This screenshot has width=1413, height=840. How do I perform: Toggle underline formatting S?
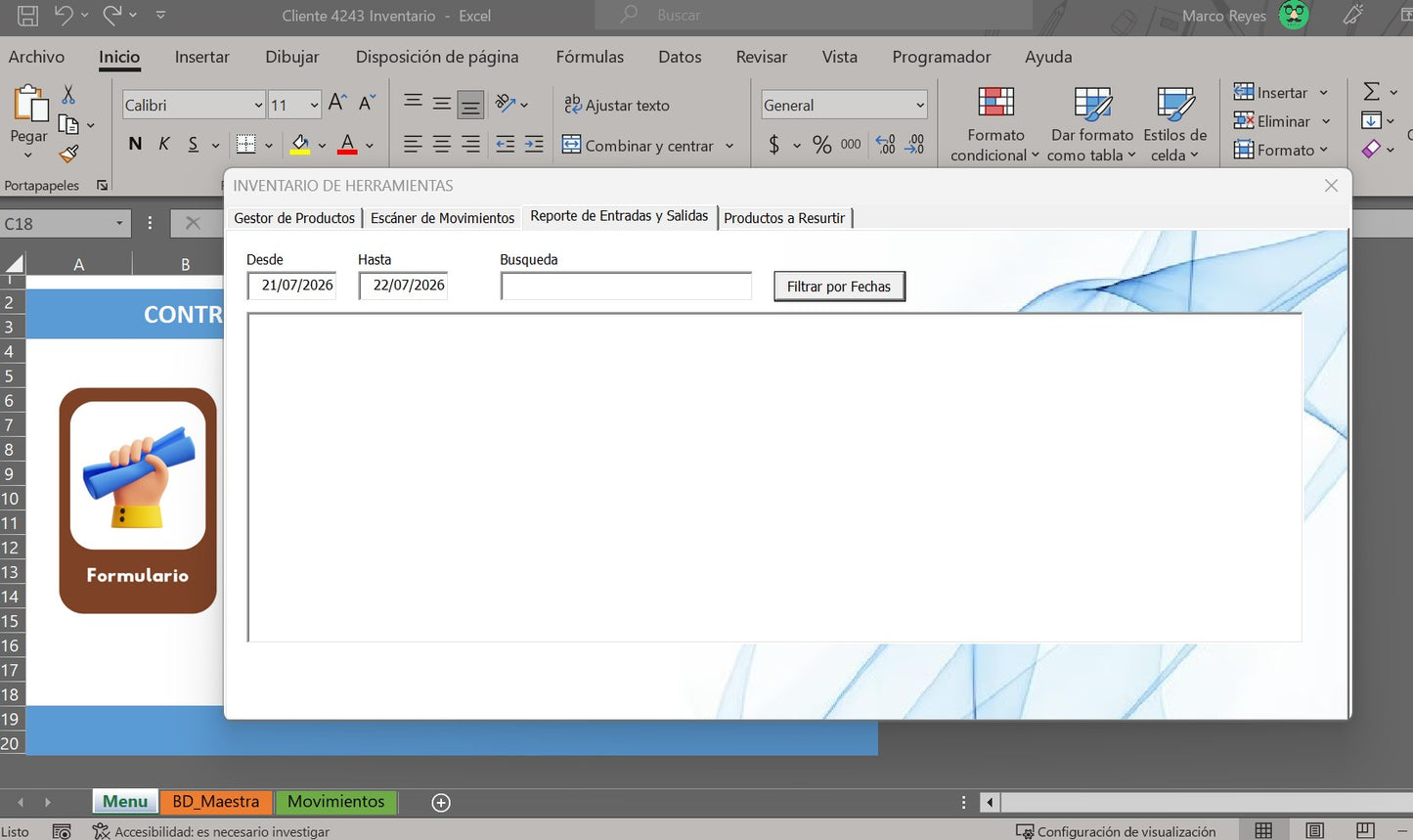click(x=193, y=145)
